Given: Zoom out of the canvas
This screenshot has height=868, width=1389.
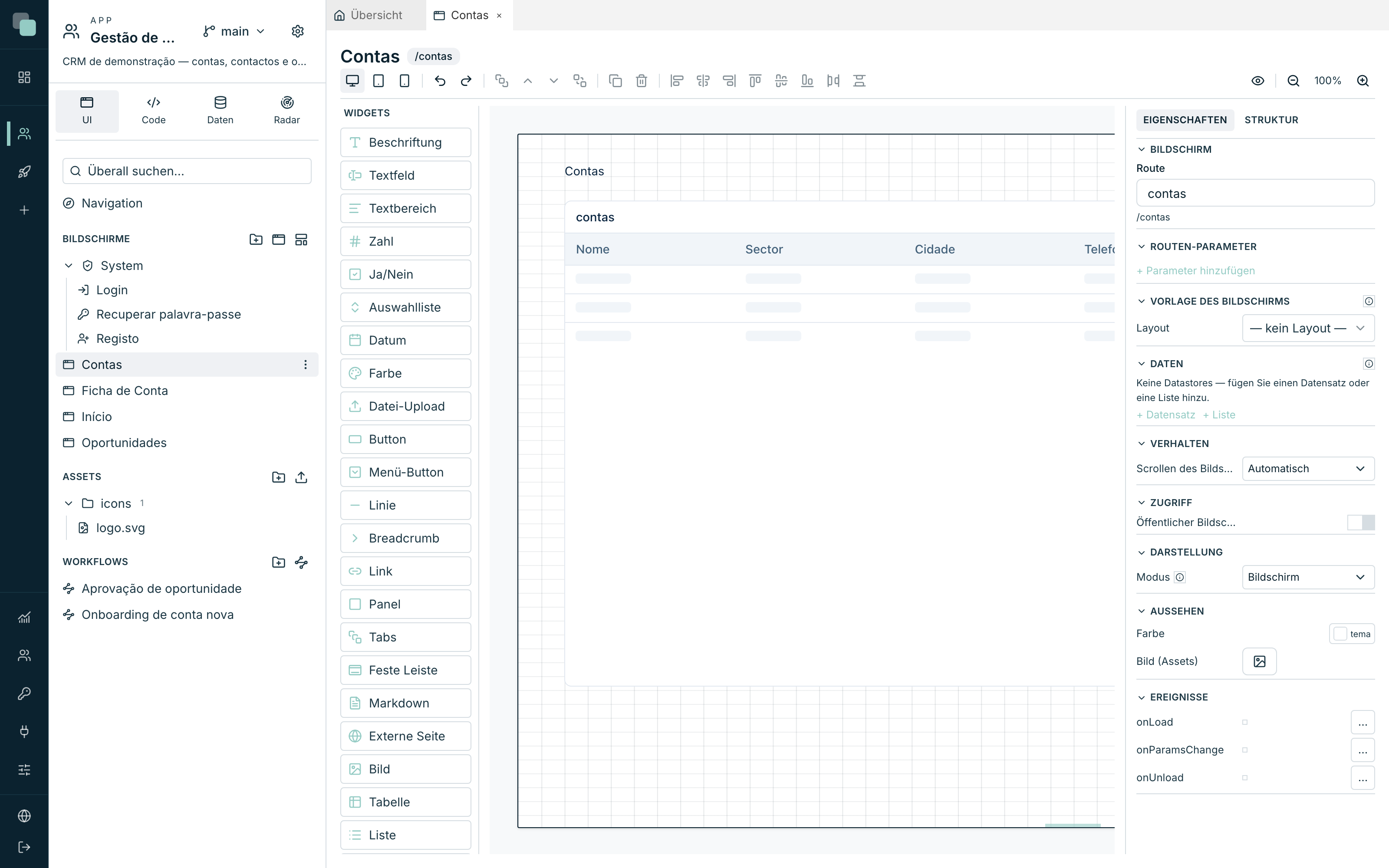Looking at the screenshot, I should click(x=1293, y=81).
